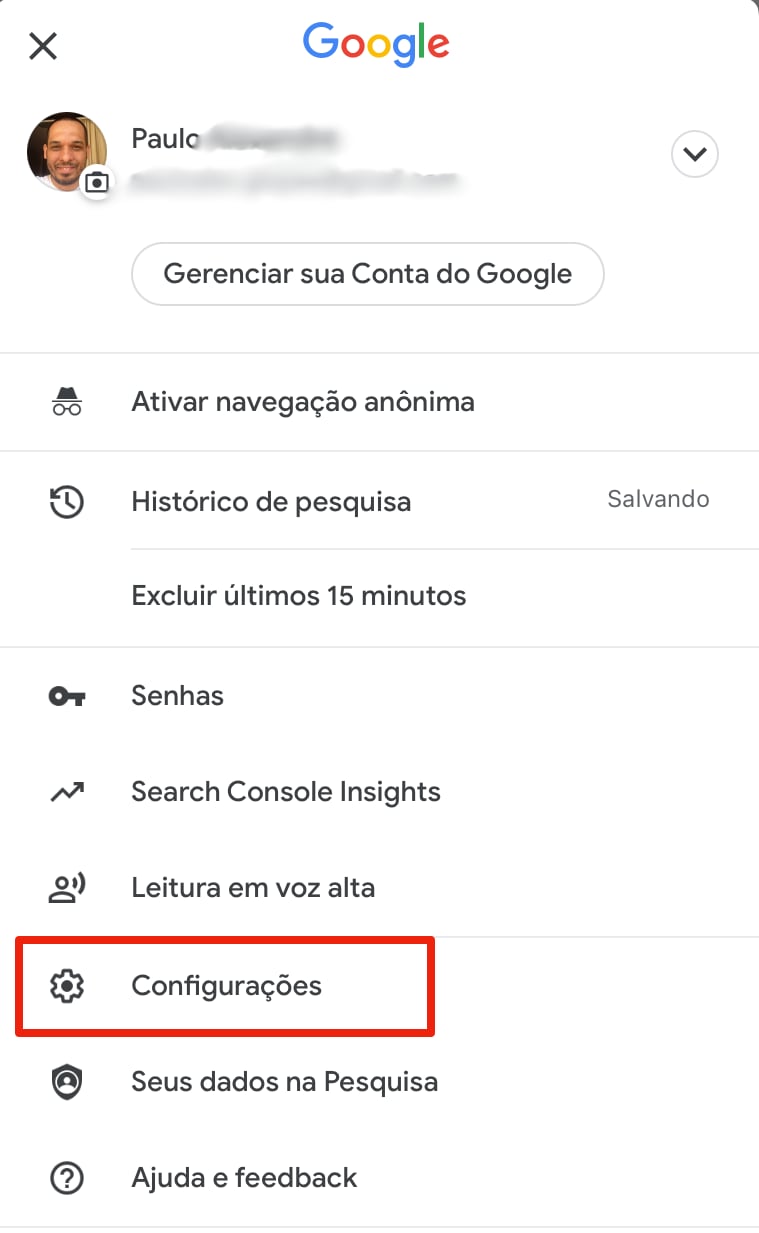Image resolution: width=759 pixels, height=1233 pixels.
Task: Click the shield icon for search data
Action: click(67, 1082)
